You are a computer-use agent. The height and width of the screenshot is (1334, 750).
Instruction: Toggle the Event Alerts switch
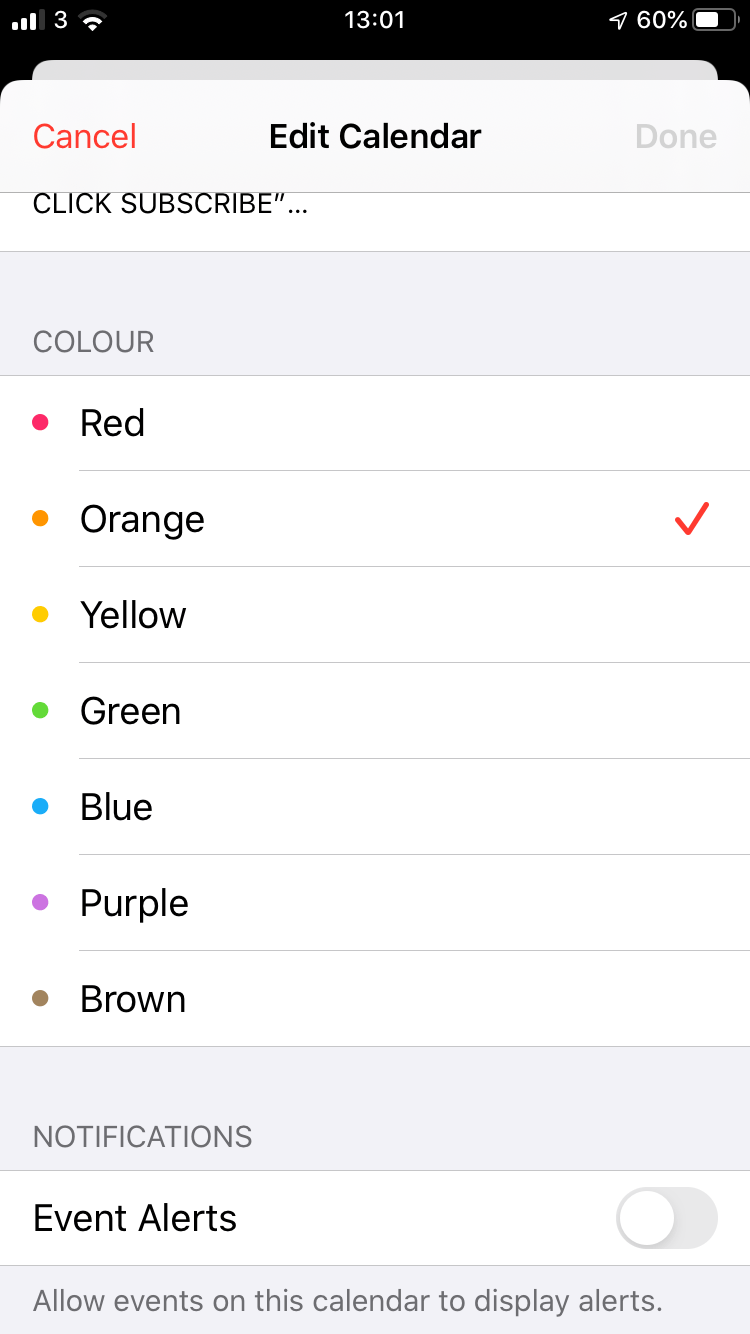[667, 1218]
